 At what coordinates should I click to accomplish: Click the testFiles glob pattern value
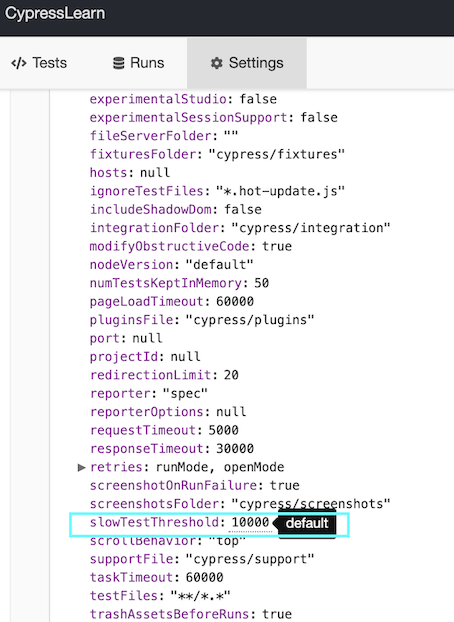point(200,596)
